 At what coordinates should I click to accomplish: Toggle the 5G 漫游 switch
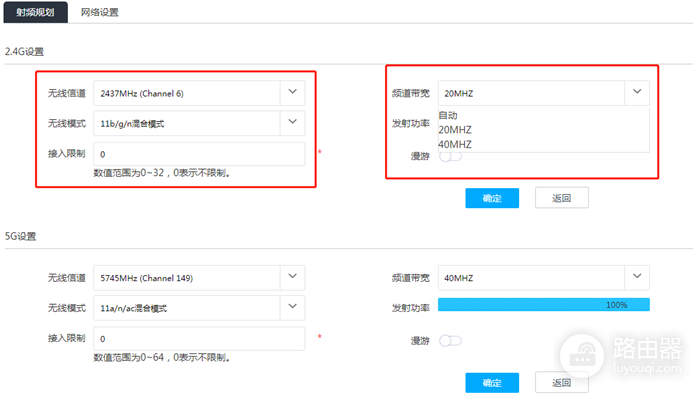point(450,341)
